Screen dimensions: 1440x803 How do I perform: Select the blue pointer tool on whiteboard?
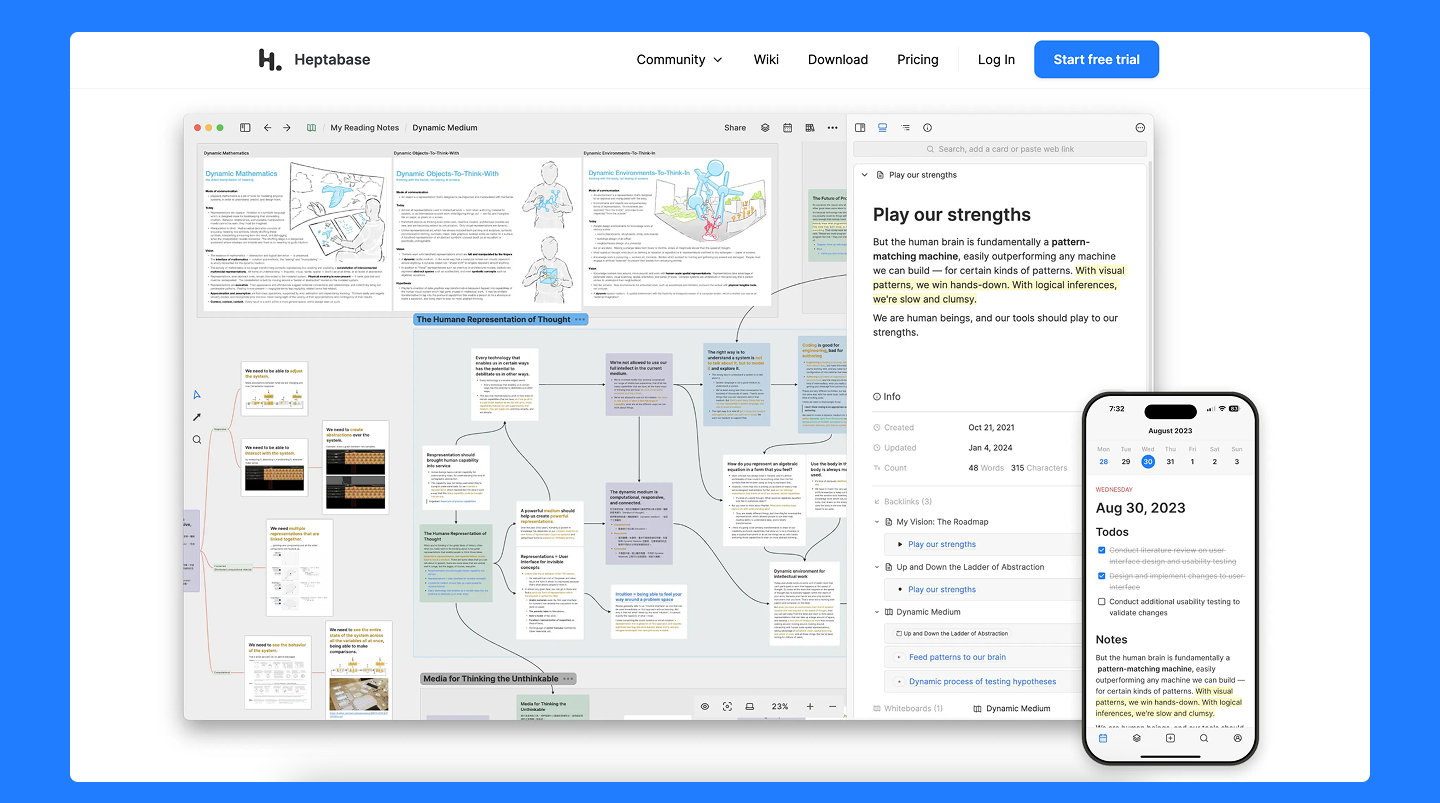[197, 395]
